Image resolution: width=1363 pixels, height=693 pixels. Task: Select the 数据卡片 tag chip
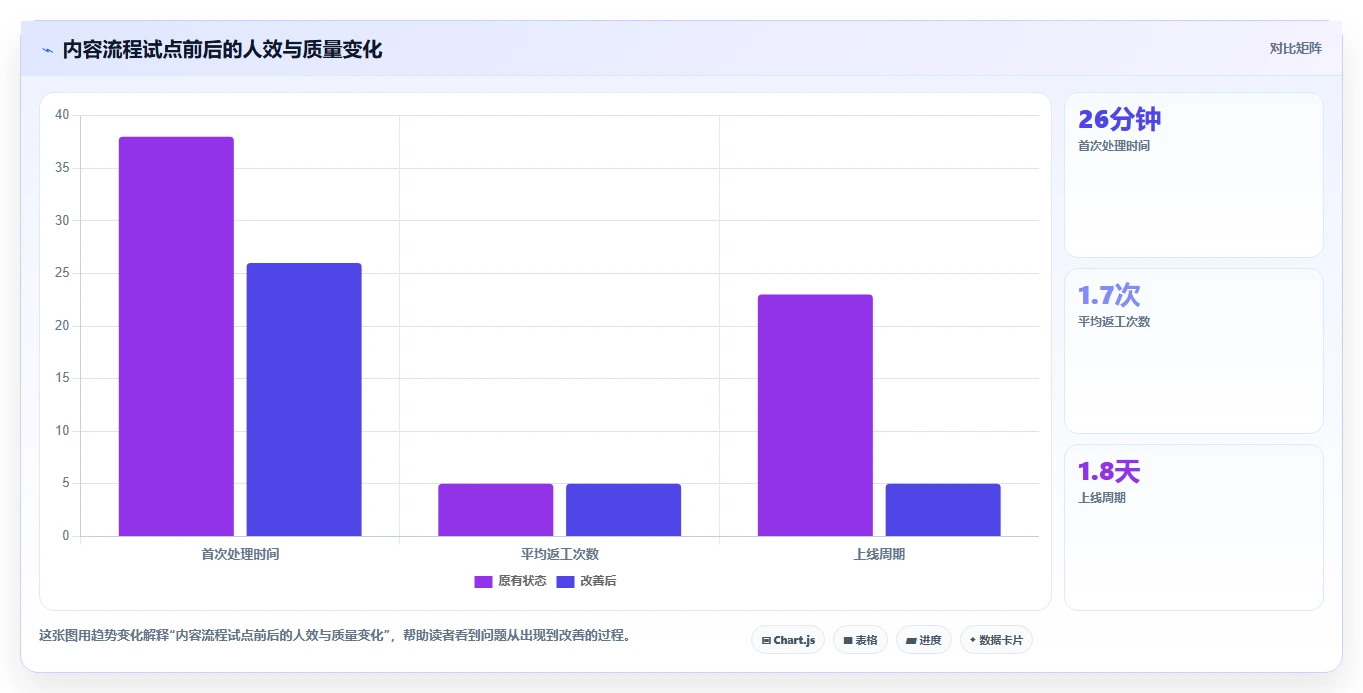996,640
